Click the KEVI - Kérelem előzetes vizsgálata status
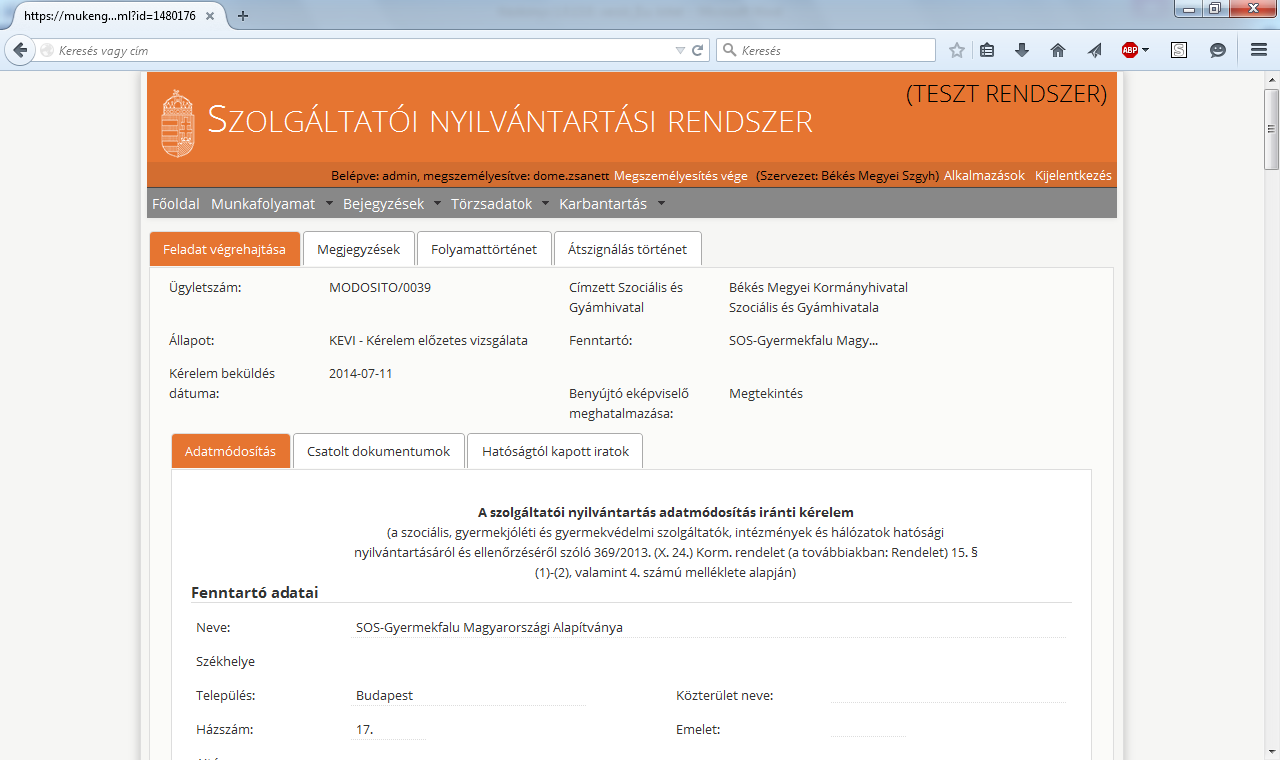Image resolution: width=1280 pixels, height=760 pixels. pos(428,340)
